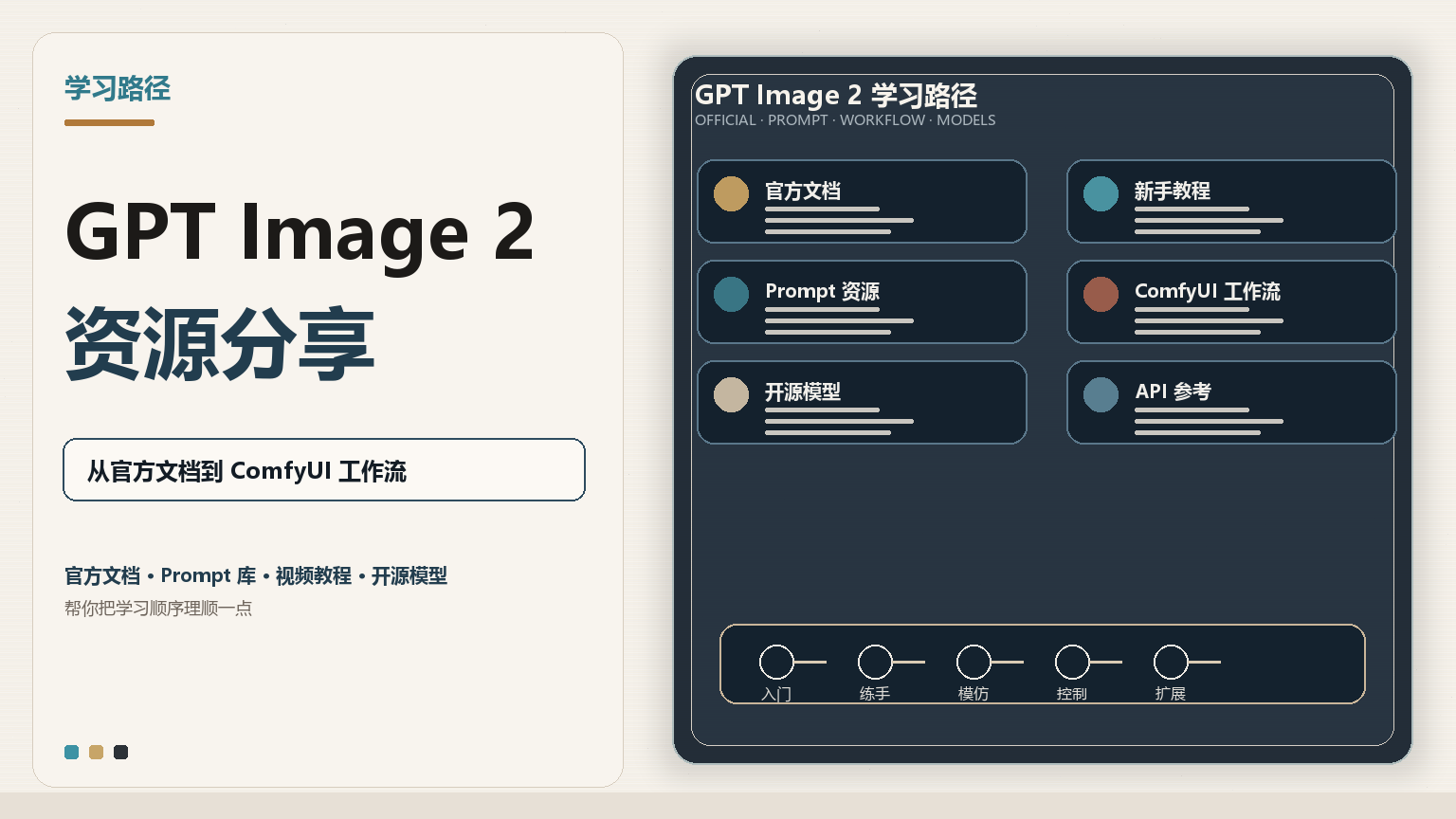Open the Prompt 资源 card
Image resolution: width=1456 pixels, height=819 pixels.
(x=862, y=301)
